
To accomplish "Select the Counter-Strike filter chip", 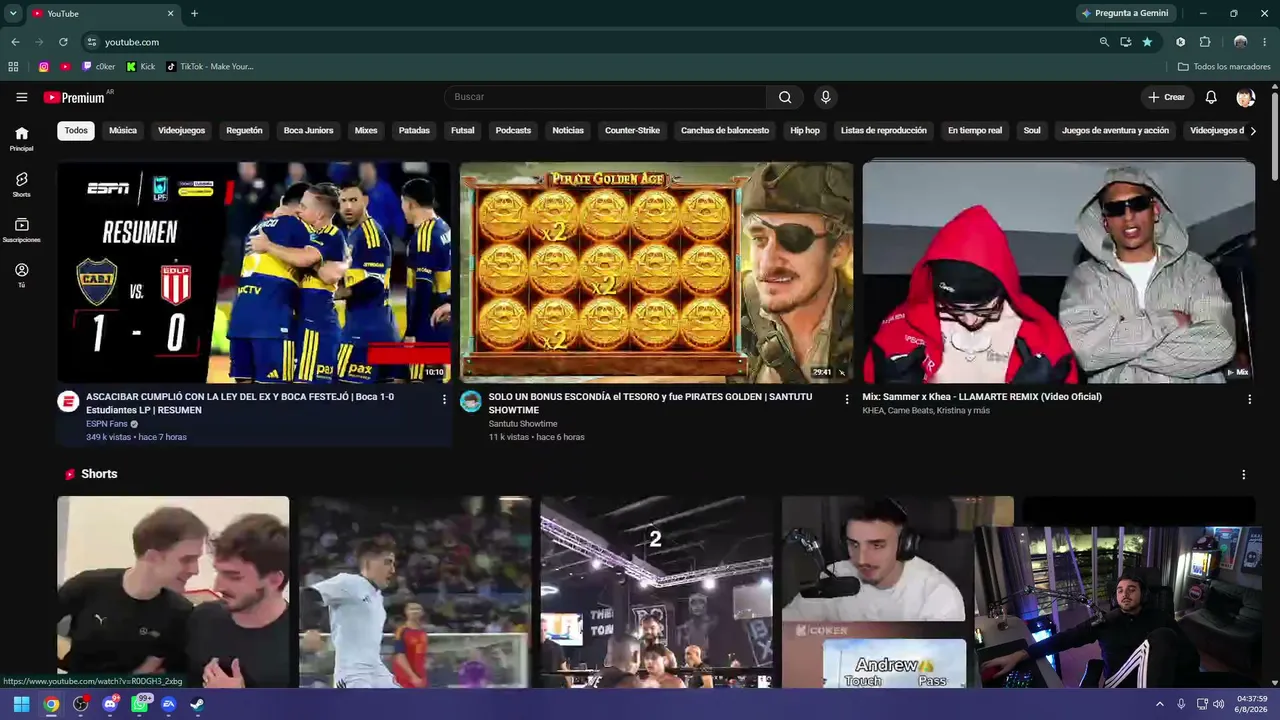I will tap(632, 130).
